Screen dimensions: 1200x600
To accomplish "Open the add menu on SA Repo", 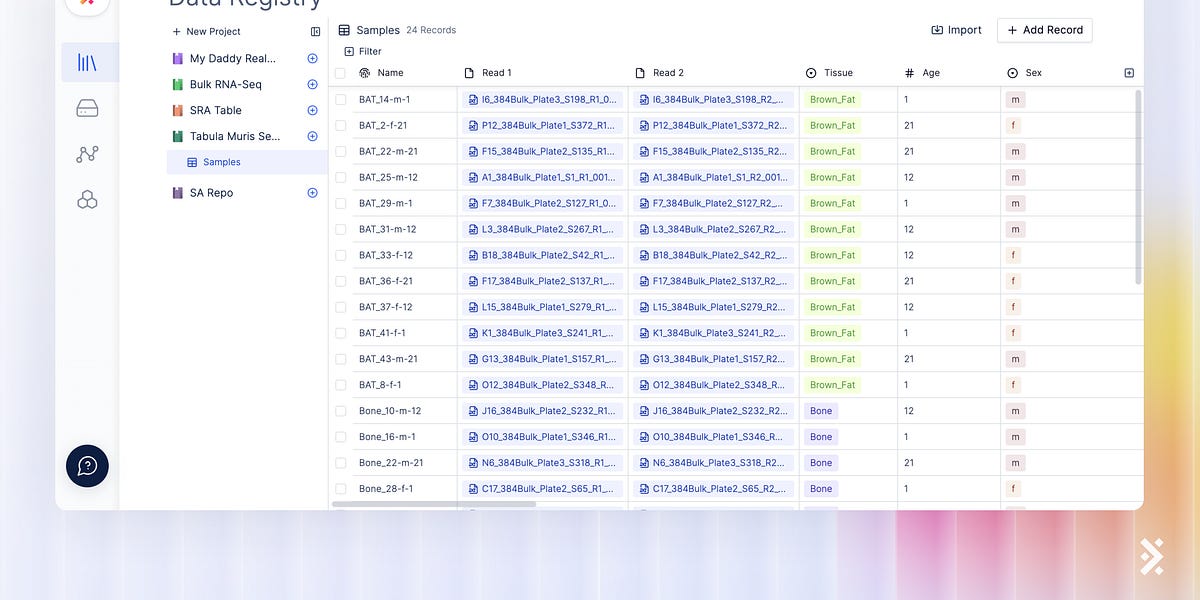I will pyautogui.click(x=310, y=192).
